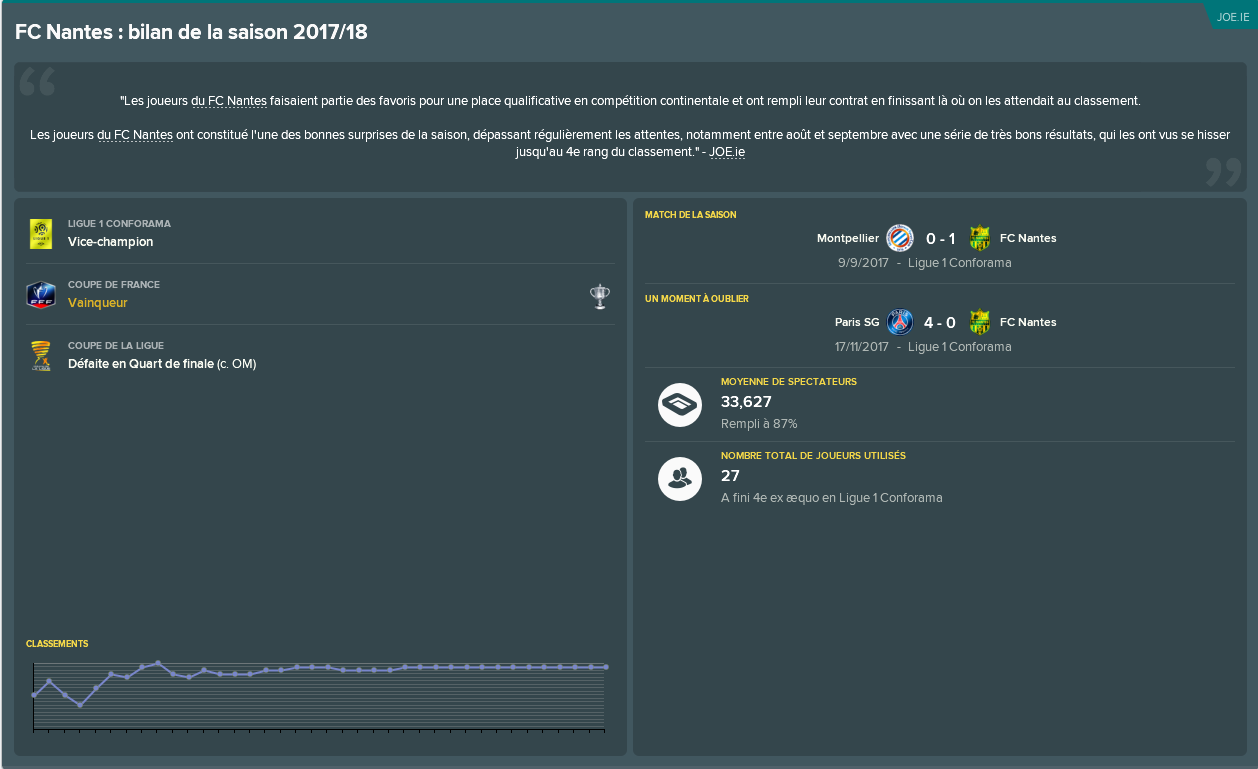Click the 'Défaite en Quart de finale' result

click(141, 364)
